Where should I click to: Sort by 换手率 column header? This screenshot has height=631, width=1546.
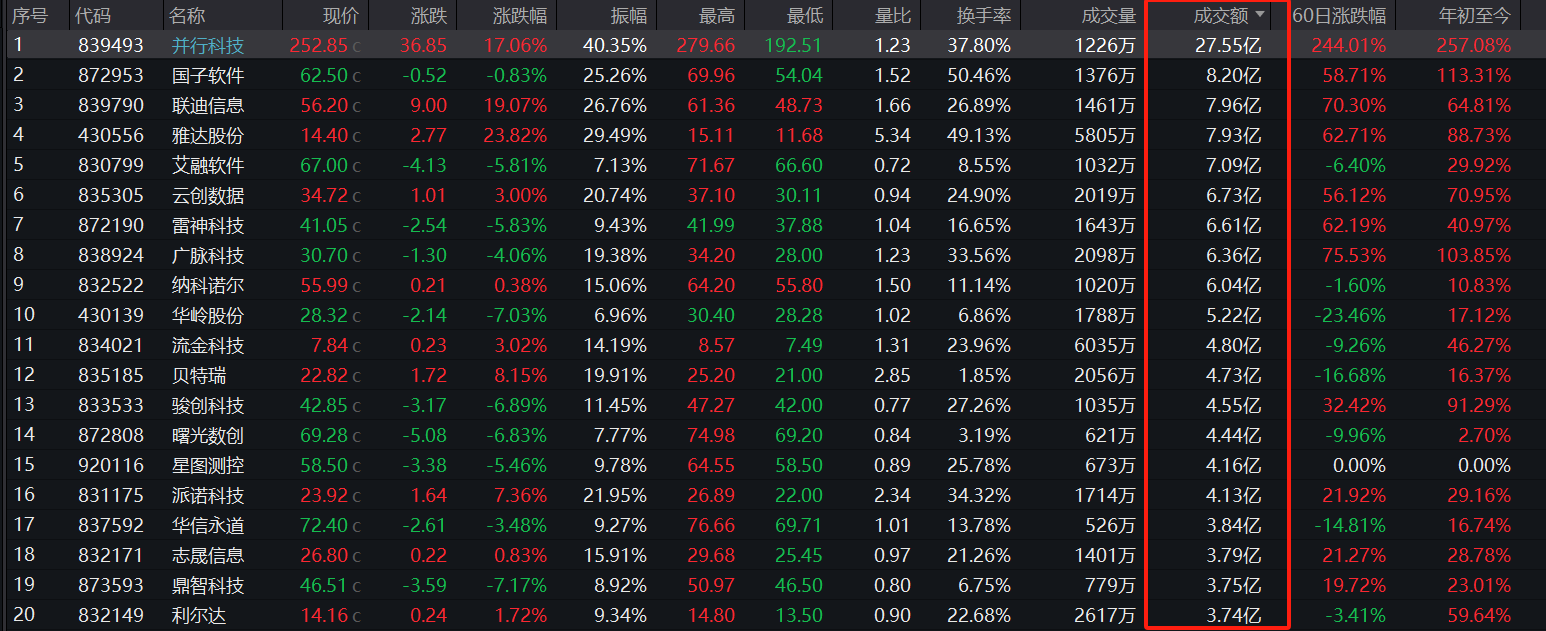(x=984, y=15)
